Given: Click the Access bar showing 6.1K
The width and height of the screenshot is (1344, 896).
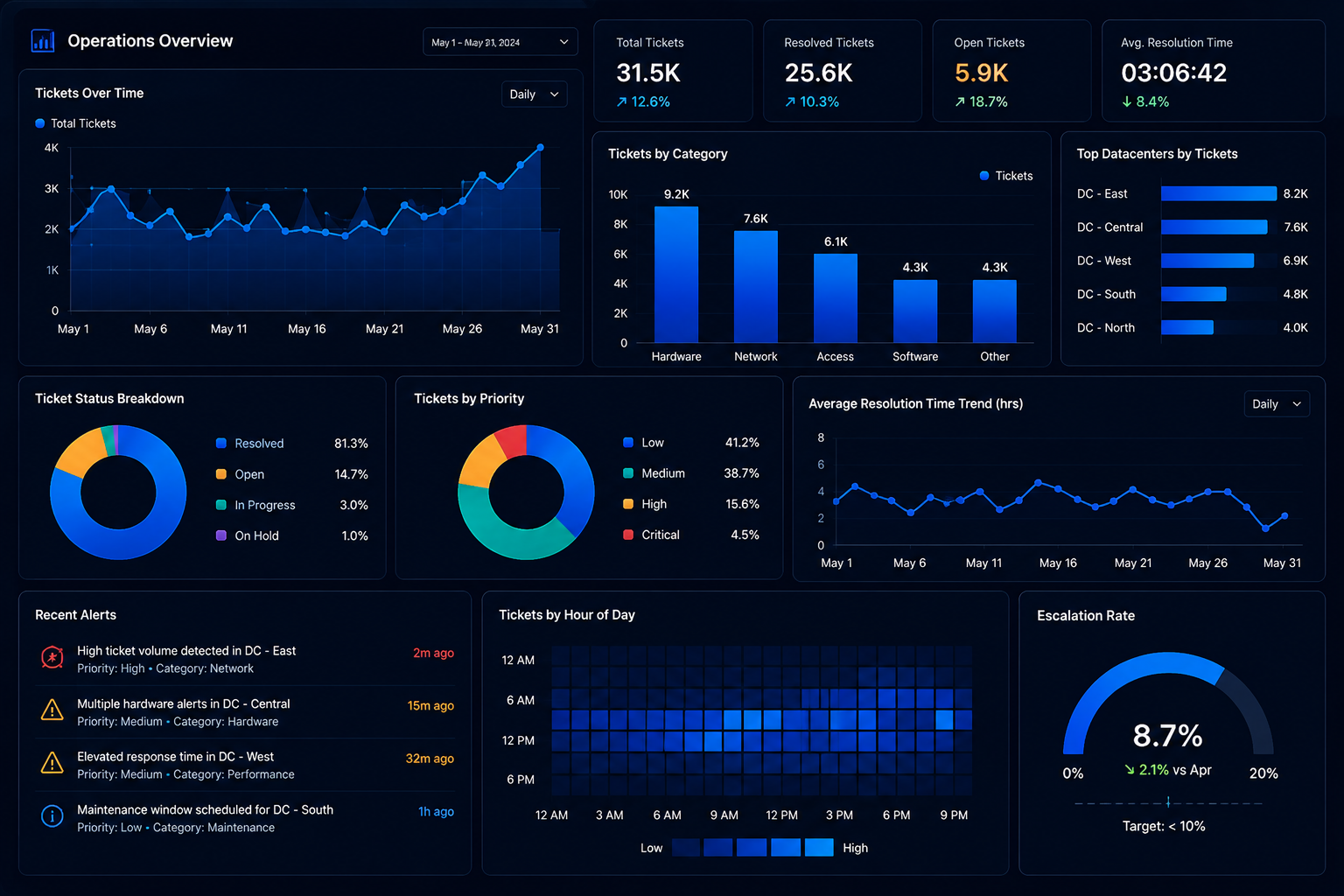Looking at the screenshot, I should tap(836, 298).
